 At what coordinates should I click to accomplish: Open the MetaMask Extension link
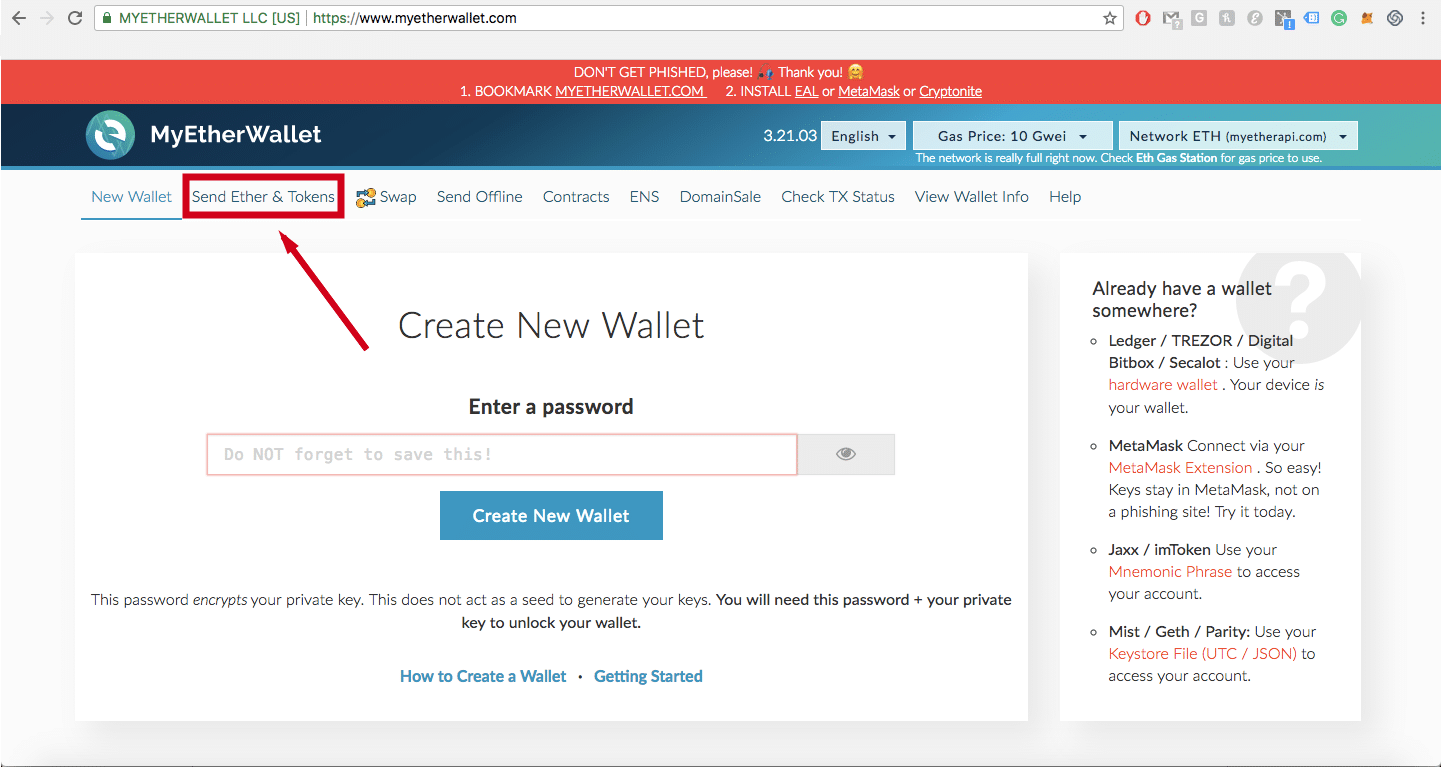coord(1180,468)
